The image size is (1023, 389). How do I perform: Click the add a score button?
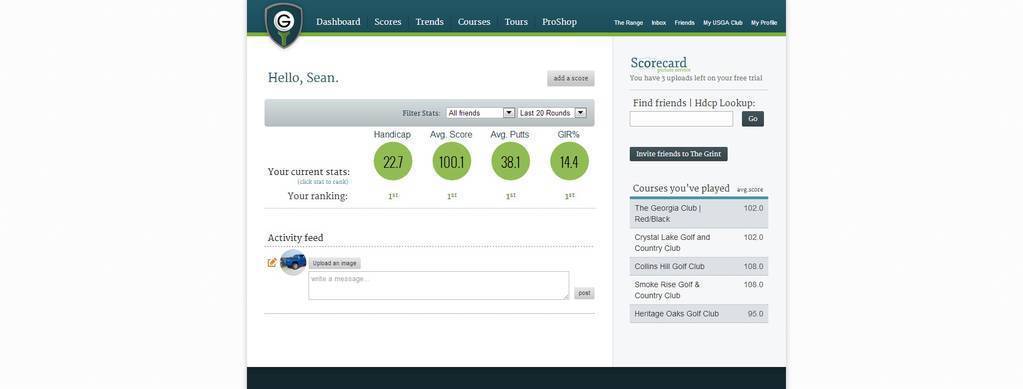click(x=570, y=78)
